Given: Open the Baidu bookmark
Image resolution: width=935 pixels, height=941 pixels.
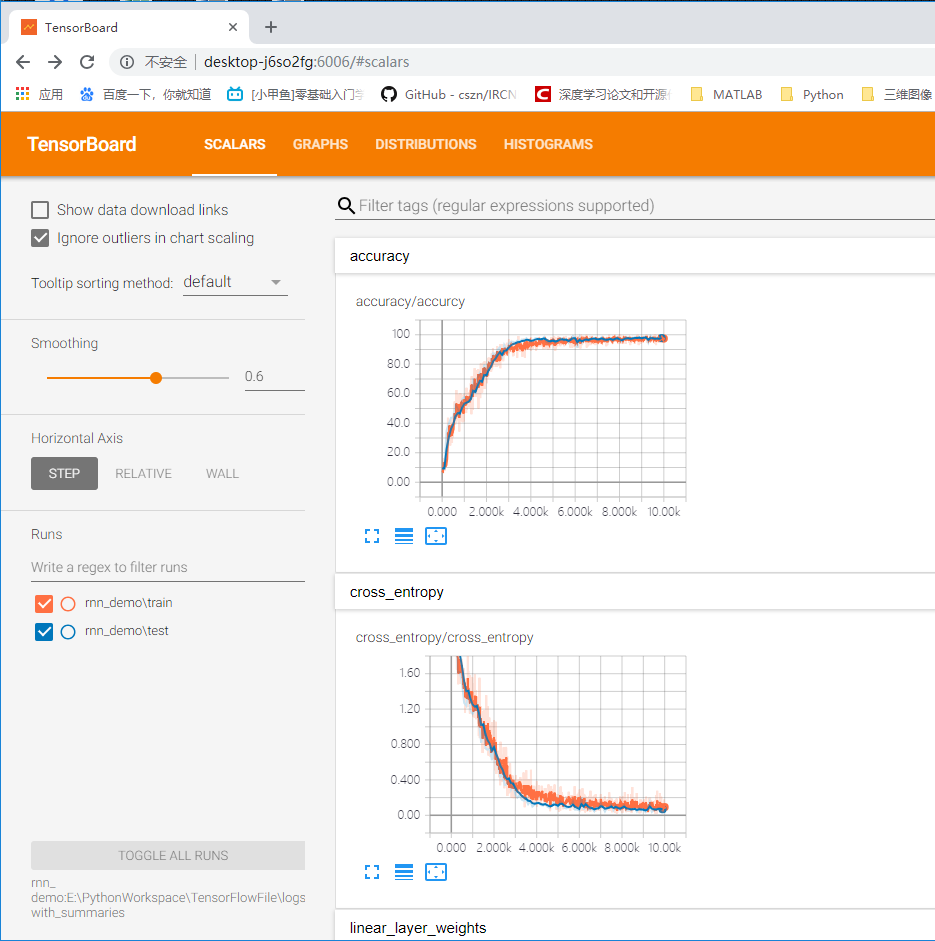Looking at the screenshot, I should (145, 94).
